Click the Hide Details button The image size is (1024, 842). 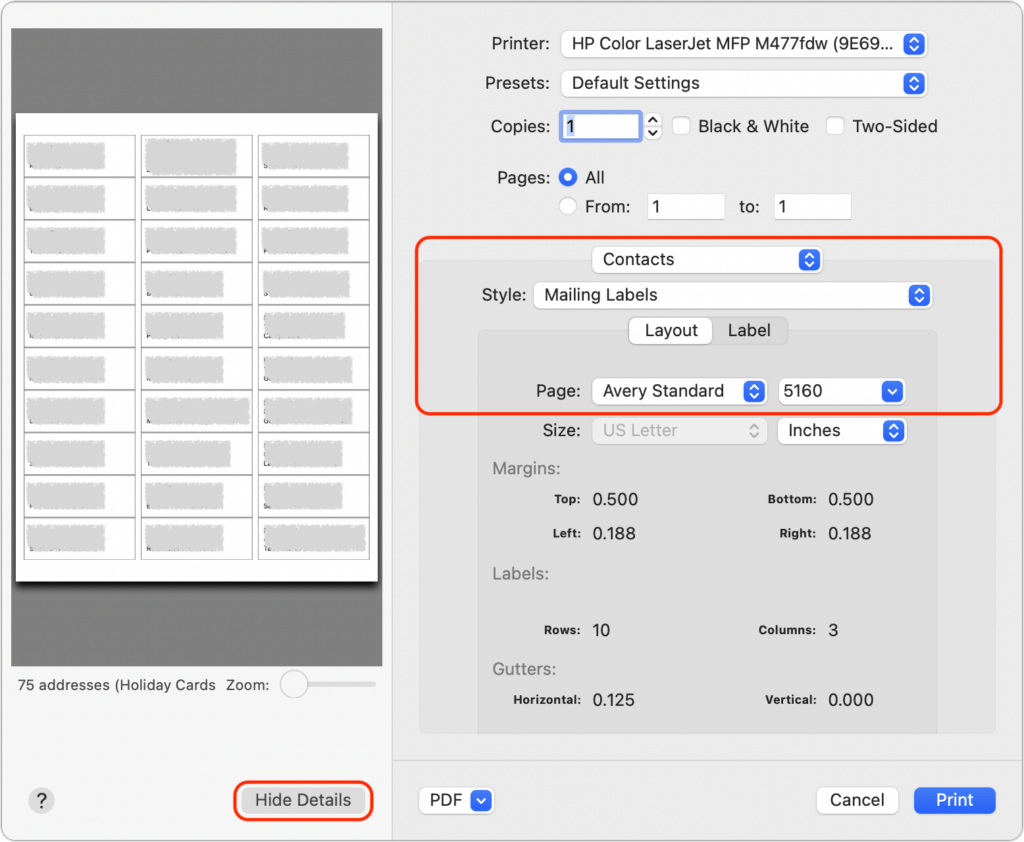tap(303, 800)
